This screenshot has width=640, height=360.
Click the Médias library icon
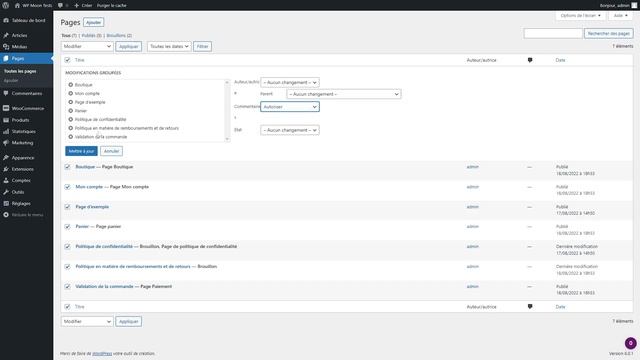pos(6,47)
